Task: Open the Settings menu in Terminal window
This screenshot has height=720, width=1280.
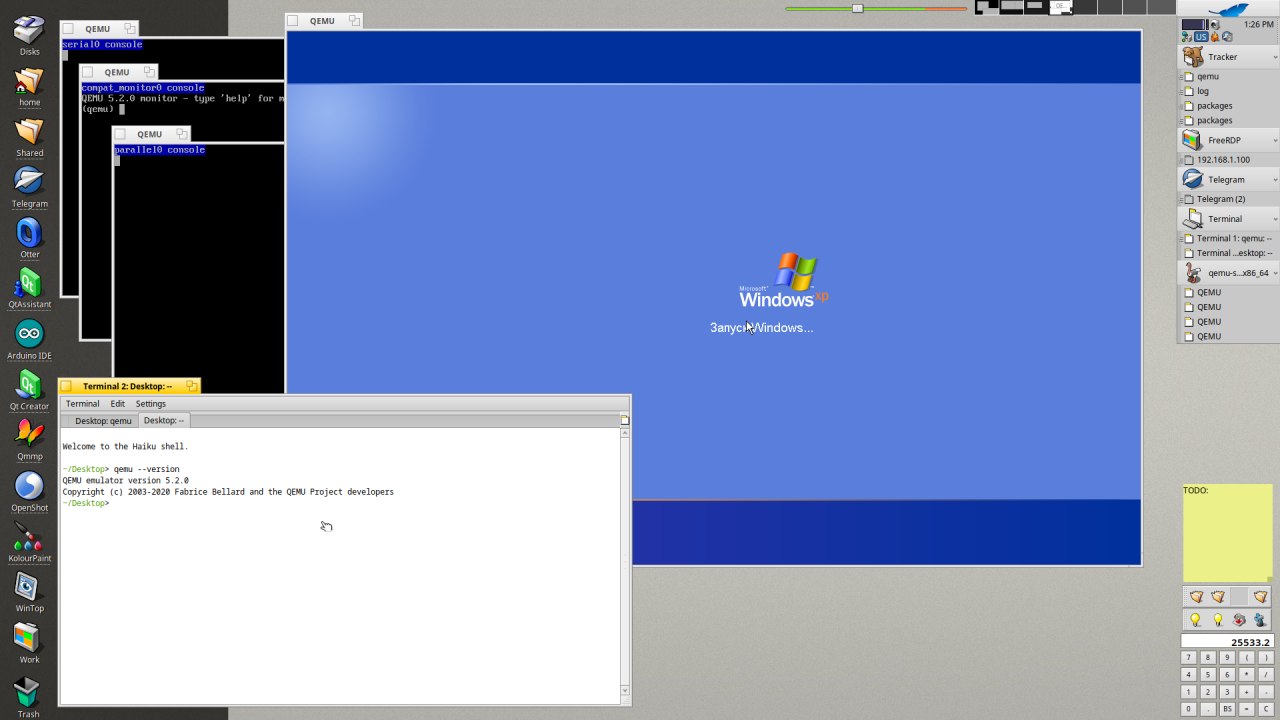Action: 151,404
